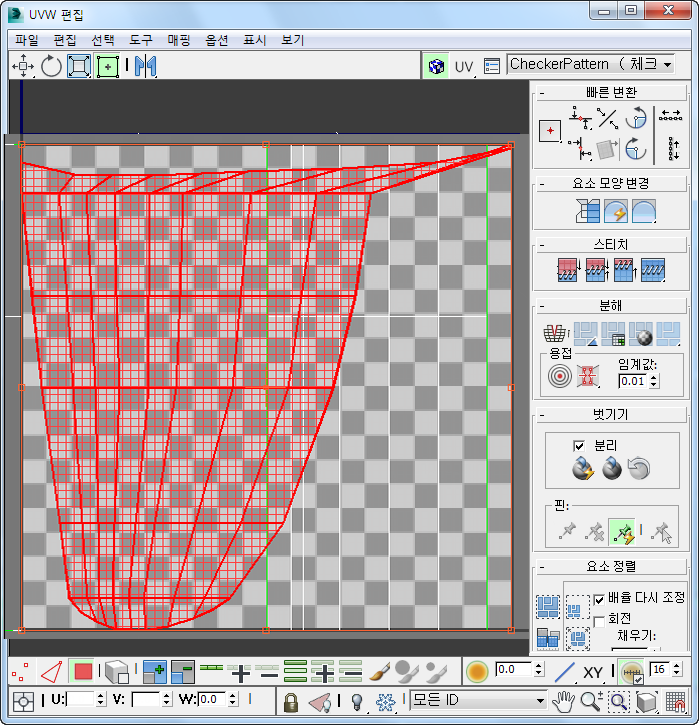Toggle the 분리 checkbox
The height and width of the screenshot is (725, 699).
click(x=579, y=446)
